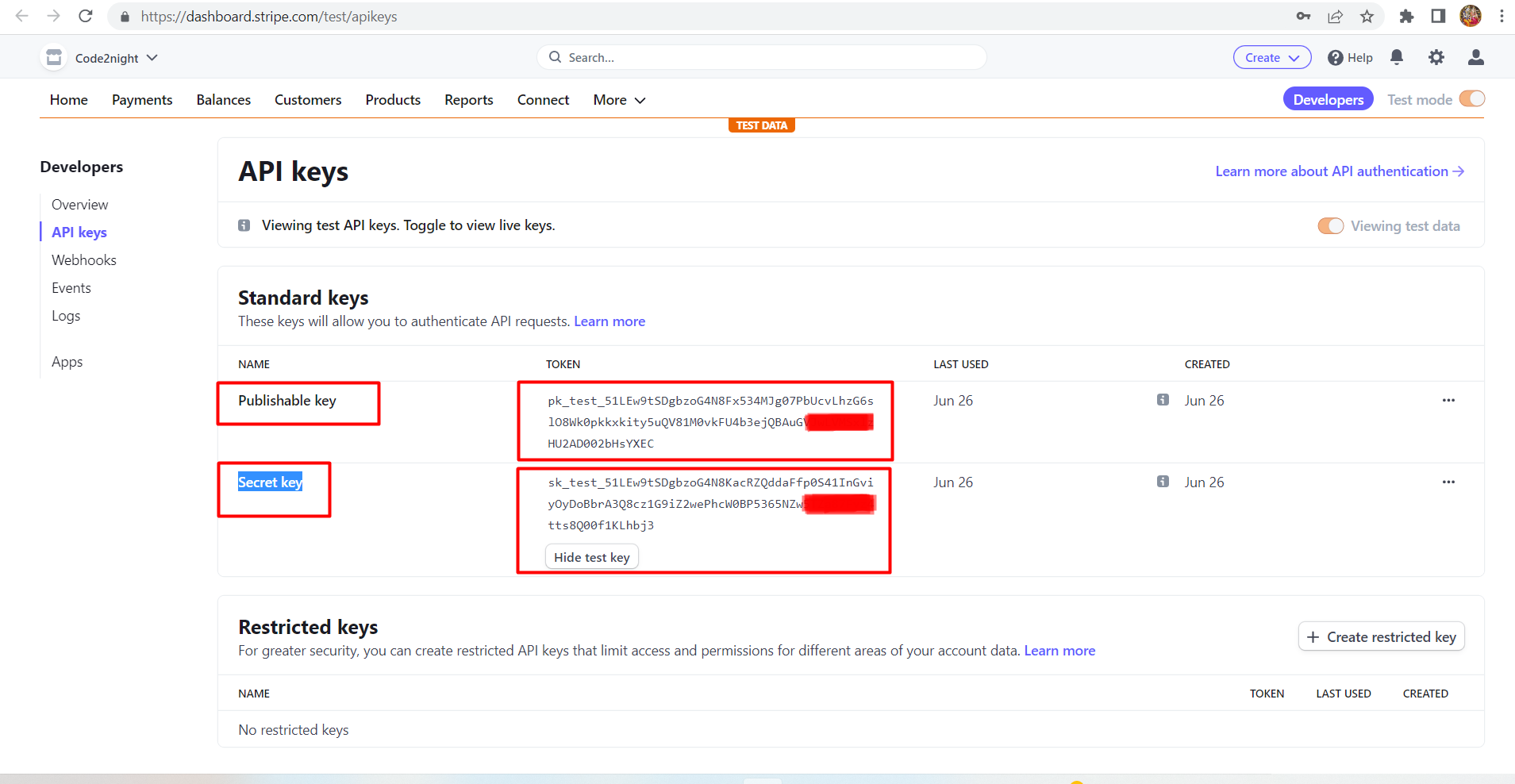
Task: Click info icon beside Viewing test API keys
Action: pyautogui.click(x=244, y=225)
